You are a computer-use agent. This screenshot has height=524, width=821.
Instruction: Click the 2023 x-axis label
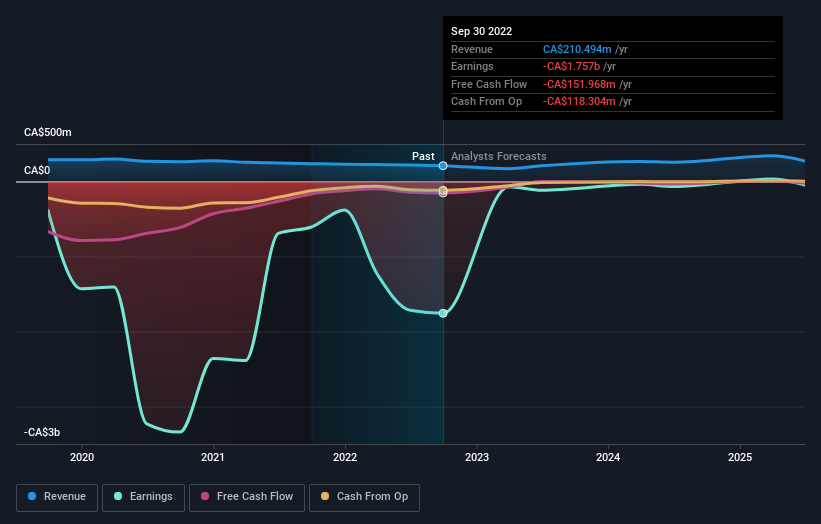(477, 458)
